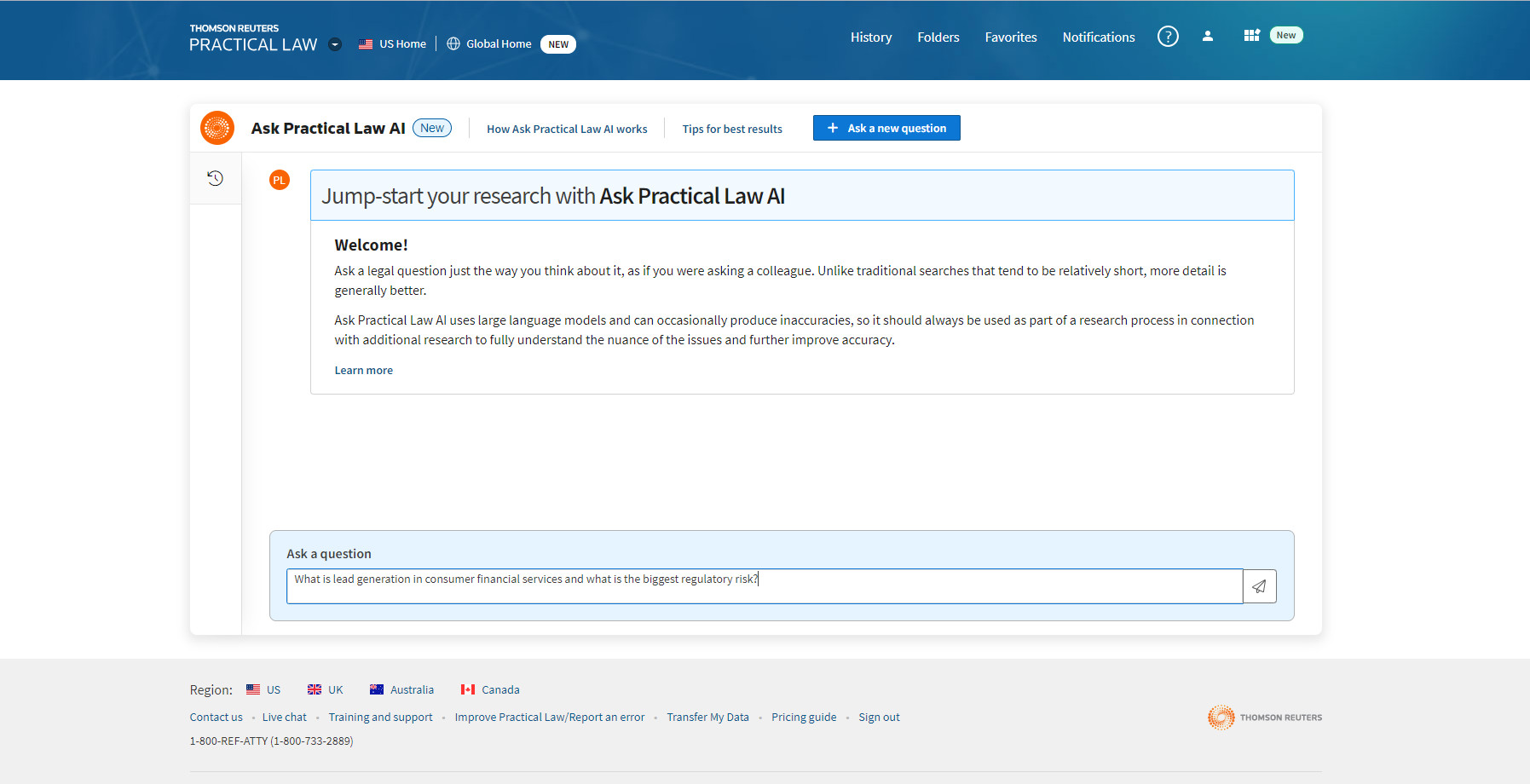Screen dimensions: 1530x784
Task: Select the Australia region link
Action: tap(413, 689)
